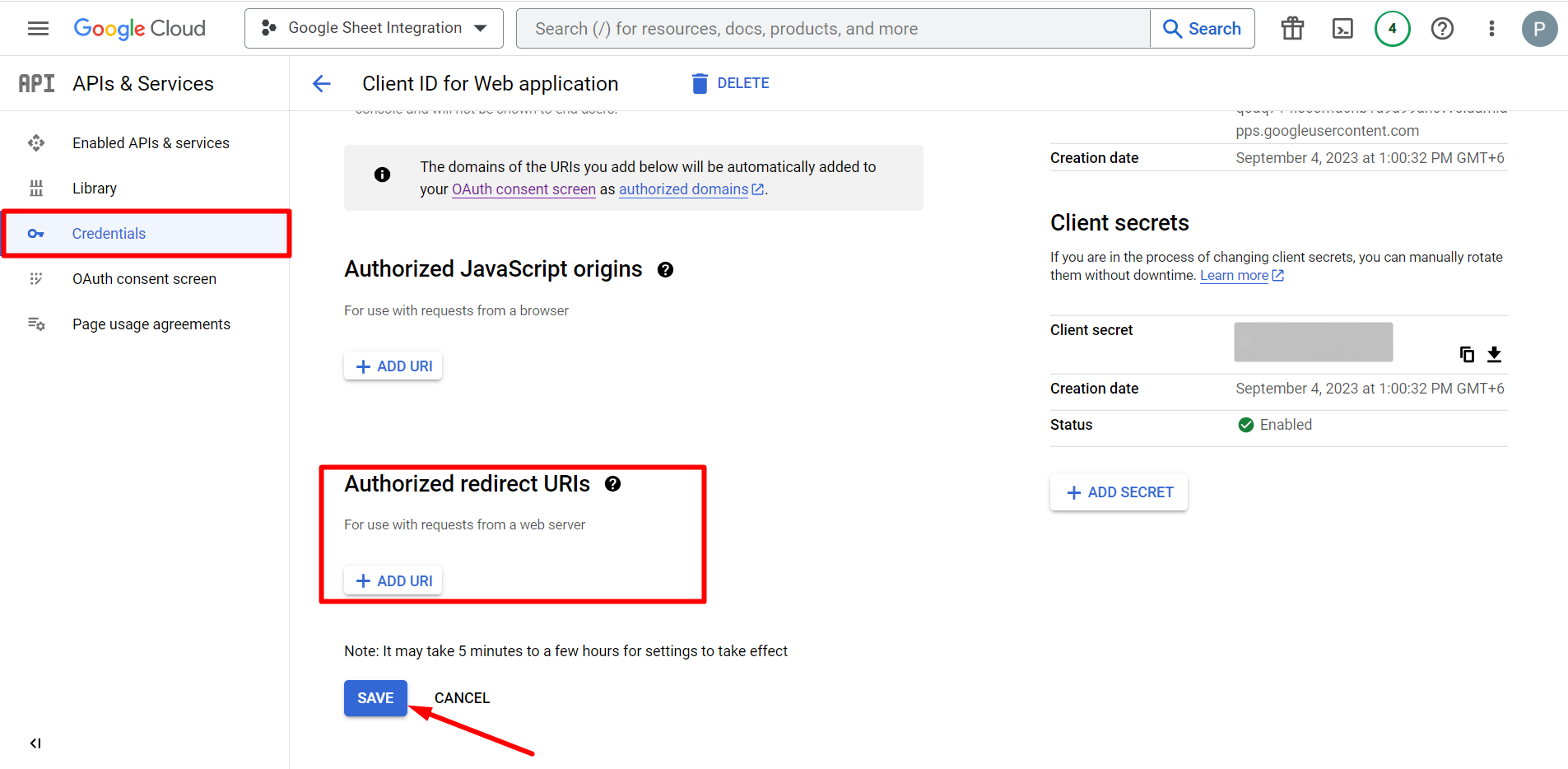Add URI under Authorized JavaScript origins
The image size is (1568, 769).
[393, 366]
